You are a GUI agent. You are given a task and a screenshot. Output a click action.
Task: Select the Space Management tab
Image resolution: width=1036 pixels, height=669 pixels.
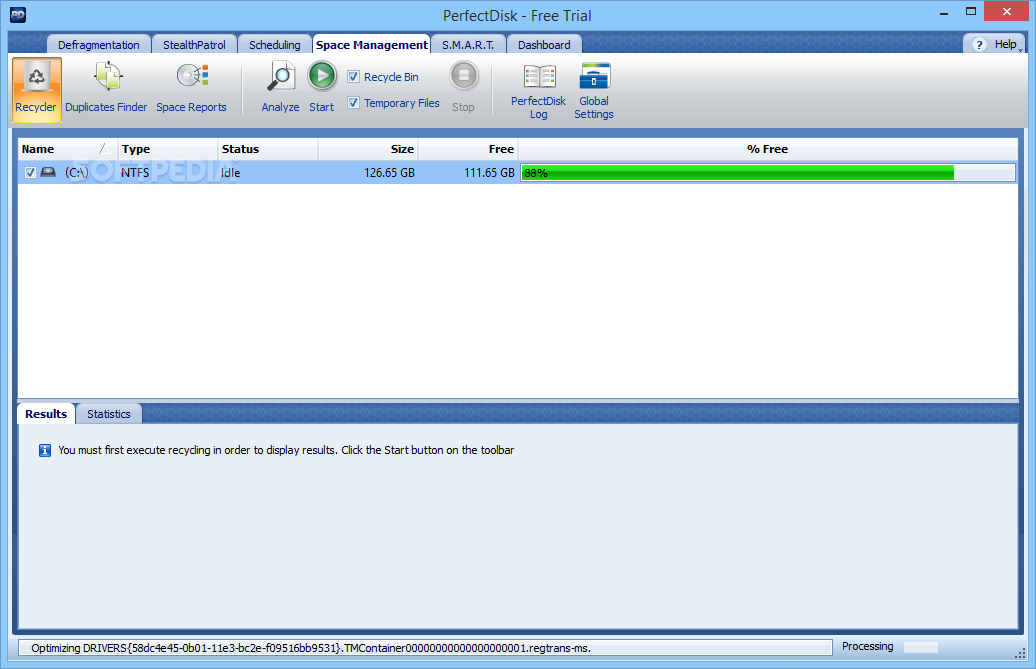pyautogui.click(x=371, y=45)
